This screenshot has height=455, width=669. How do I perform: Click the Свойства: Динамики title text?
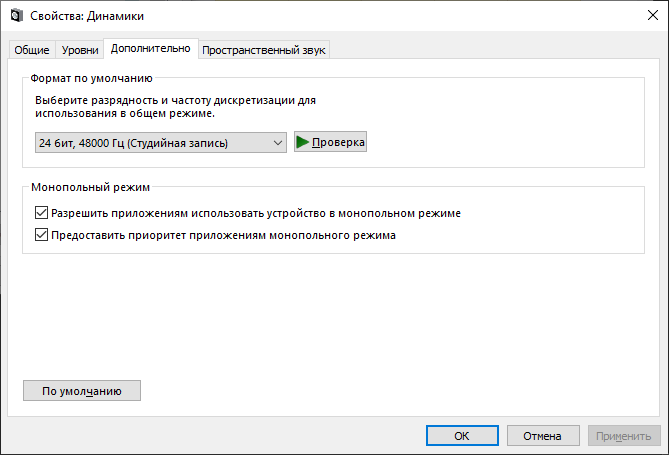87,14
